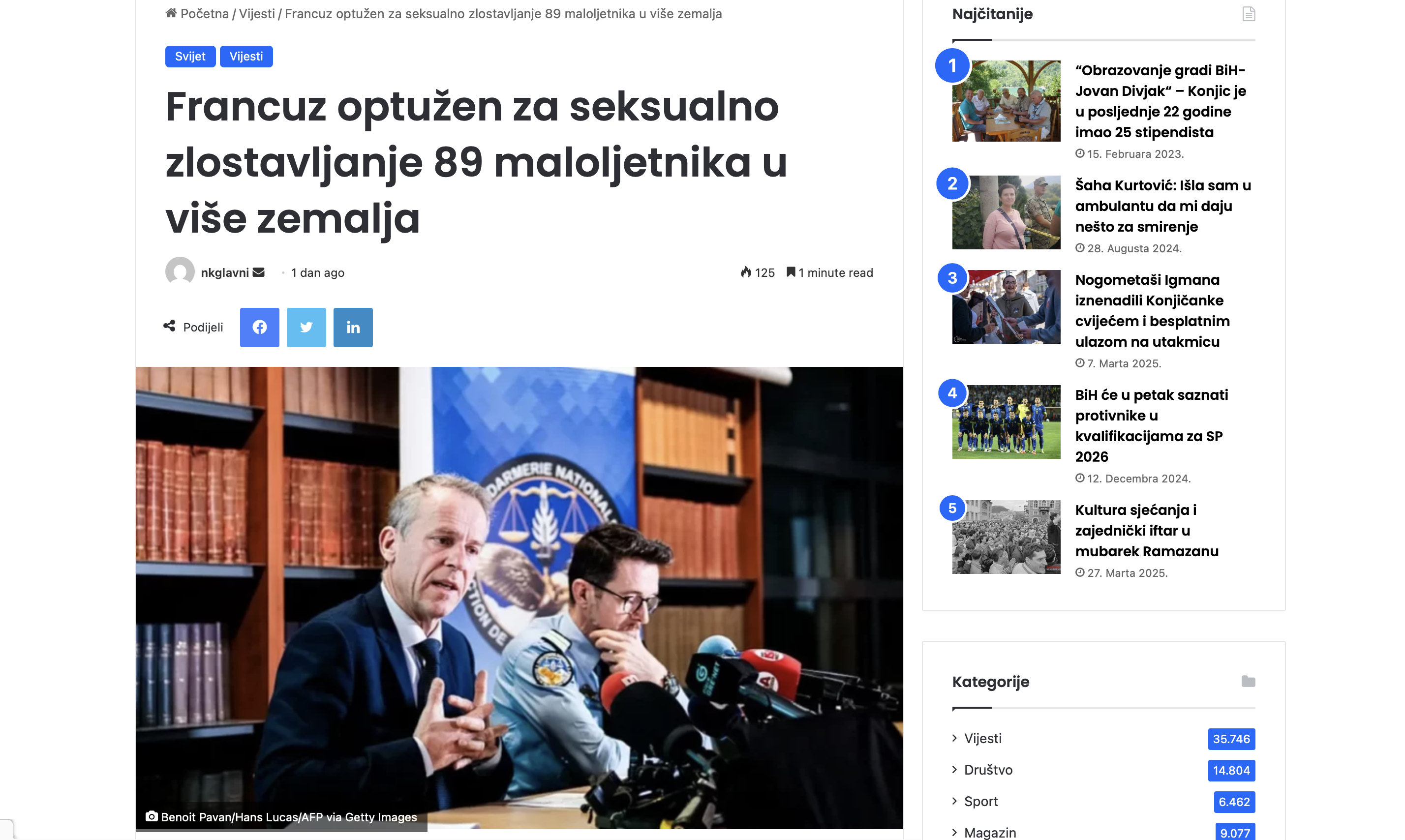
Task: Expand the Društvo category chevron
Action: coord(954,769)
